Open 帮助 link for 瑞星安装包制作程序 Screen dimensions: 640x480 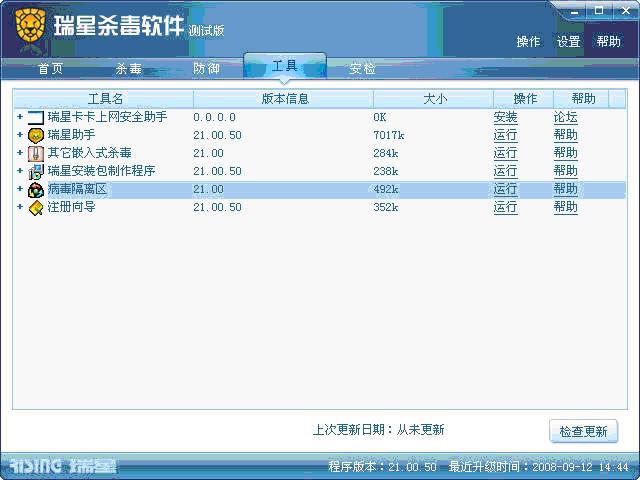coord(565,171)
